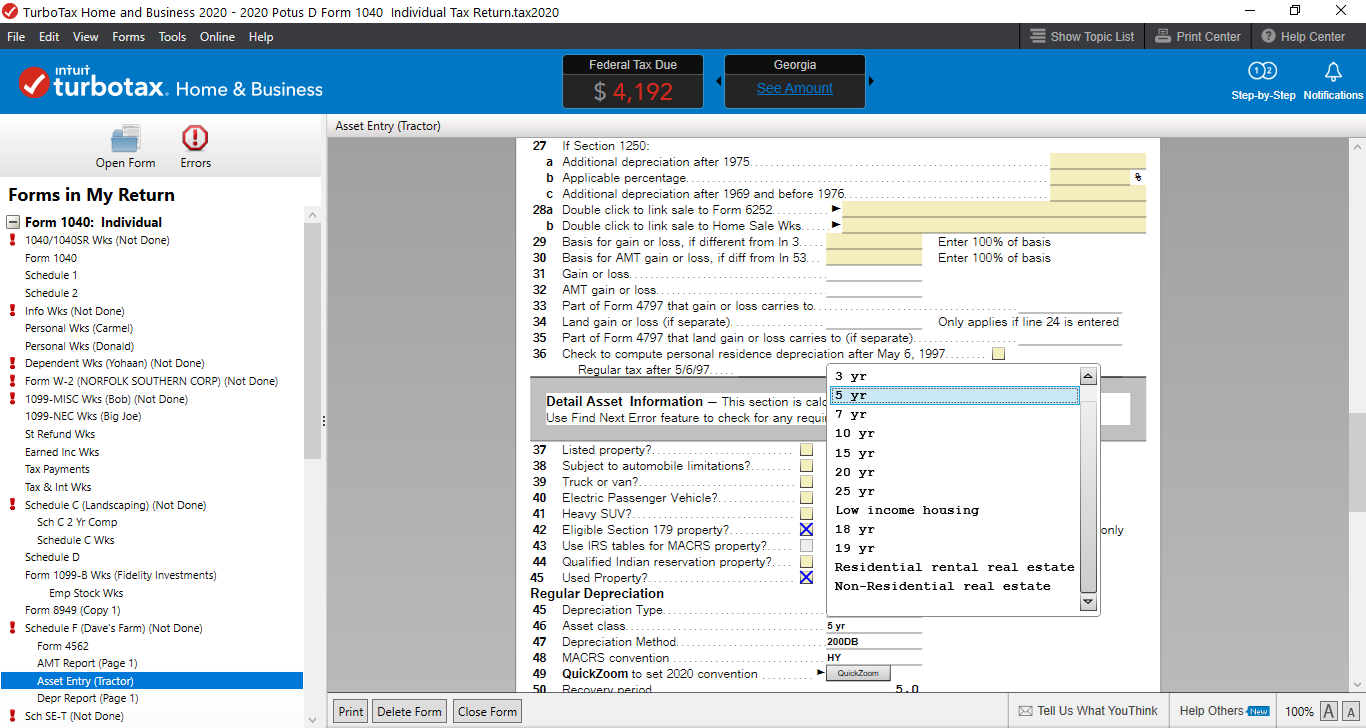This screenshot has height=728, width=1366.
Task: Open the Tools menu
Action: [x=172, y=37]
